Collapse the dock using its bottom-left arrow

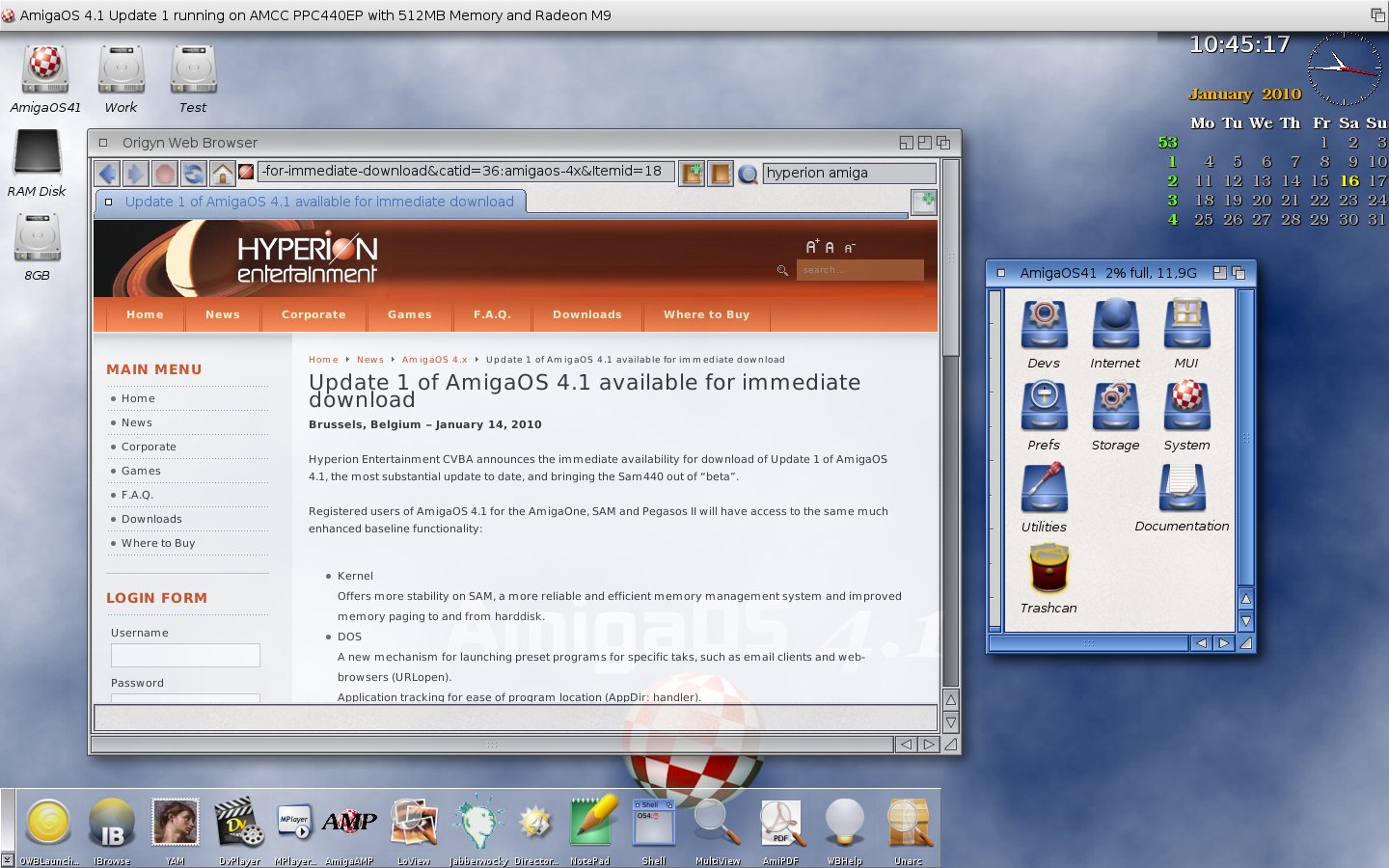pos(8,859)
